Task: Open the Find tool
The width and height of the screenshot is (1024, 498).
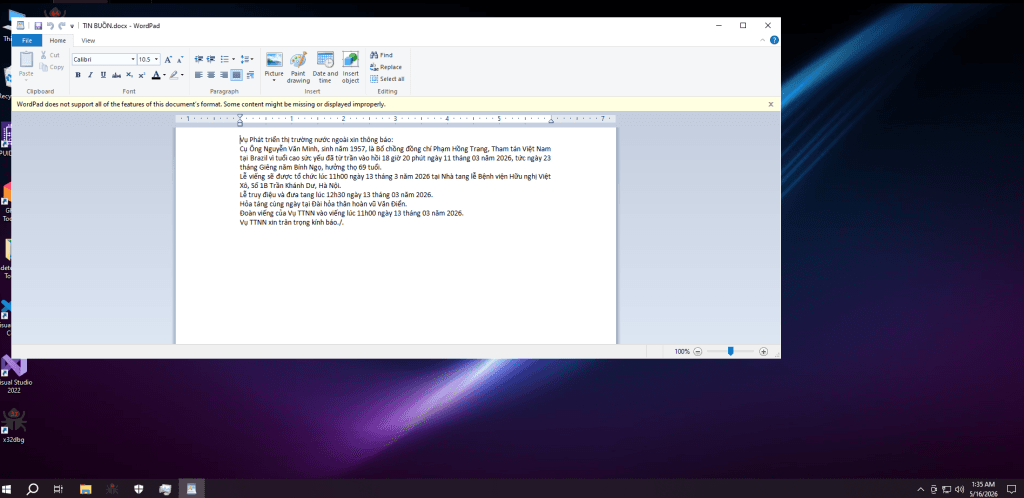Action: point(381,55)
